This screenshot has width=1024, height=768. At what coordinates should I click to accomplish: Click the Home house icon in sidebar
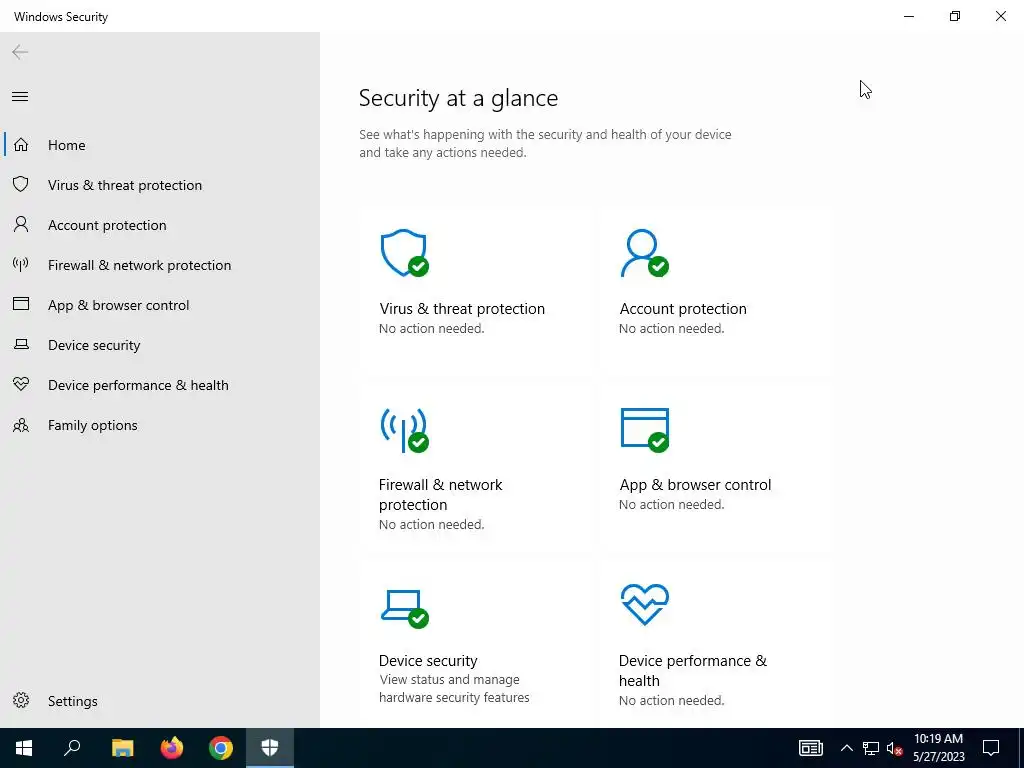(x=21, y=145)
